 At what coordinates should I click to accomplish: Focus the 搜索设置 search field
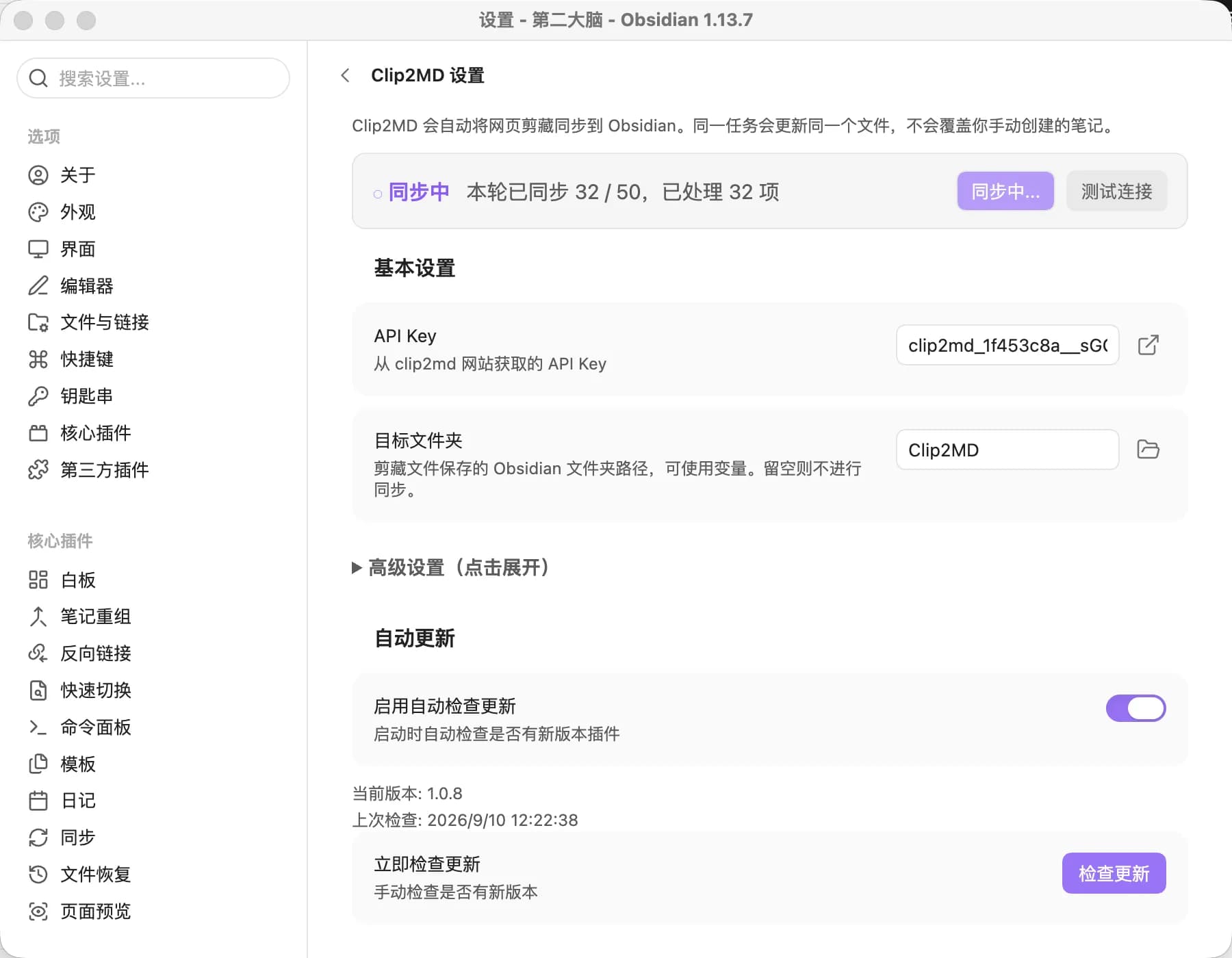(153, 78)
